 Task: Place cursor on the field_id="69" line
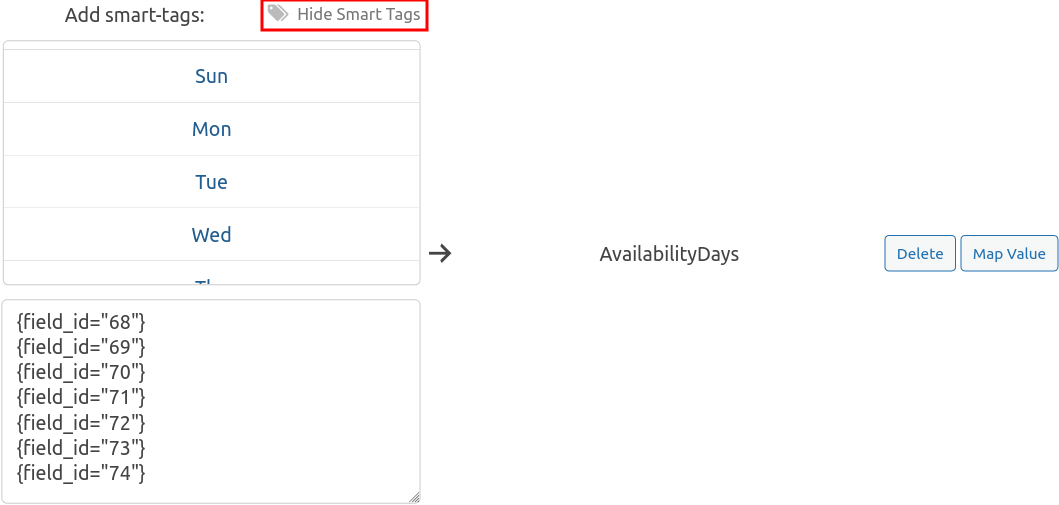point(82,347)
